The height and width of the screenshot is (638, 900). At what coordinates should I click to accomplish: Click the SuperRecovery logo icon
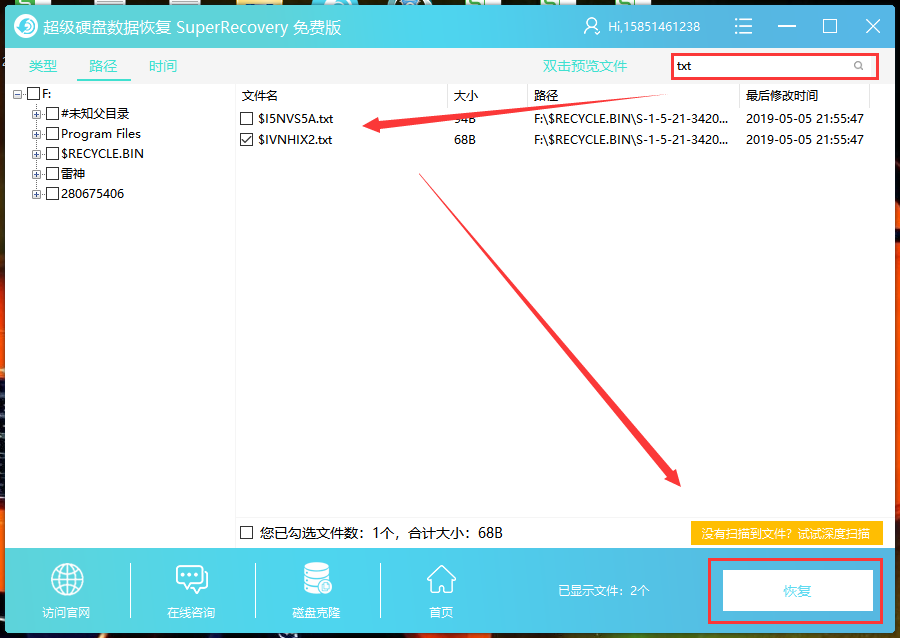[x=26, y=26]
